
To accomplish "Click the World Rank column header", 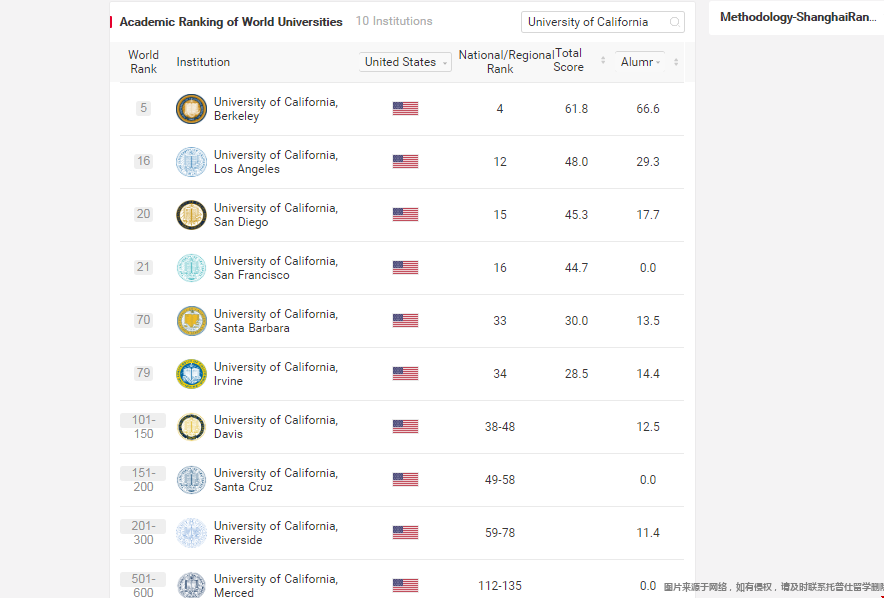I will 143,62.
